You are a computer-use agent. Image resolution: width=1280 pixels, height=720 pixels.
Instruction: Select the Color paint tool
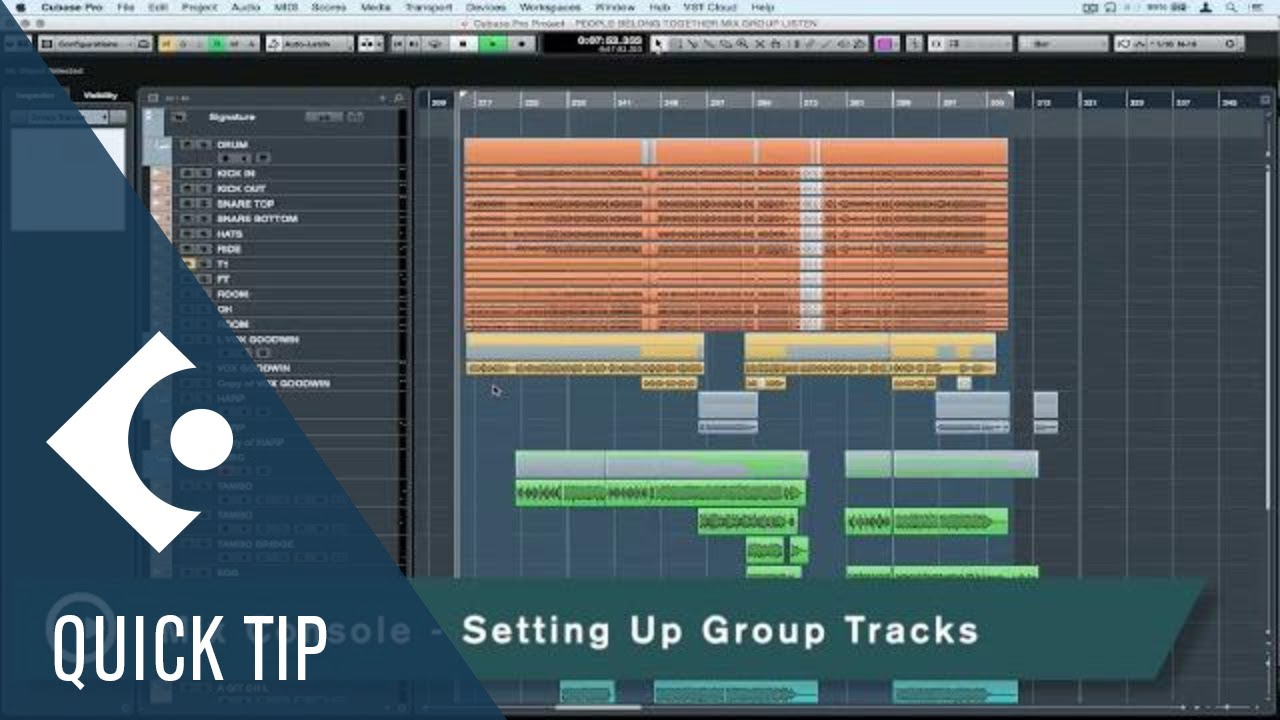(860, 44)
